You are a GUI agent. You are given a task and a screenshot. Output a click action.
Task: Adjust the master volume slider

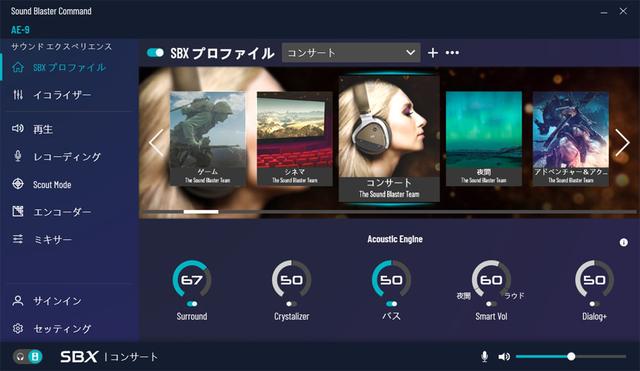571,357
